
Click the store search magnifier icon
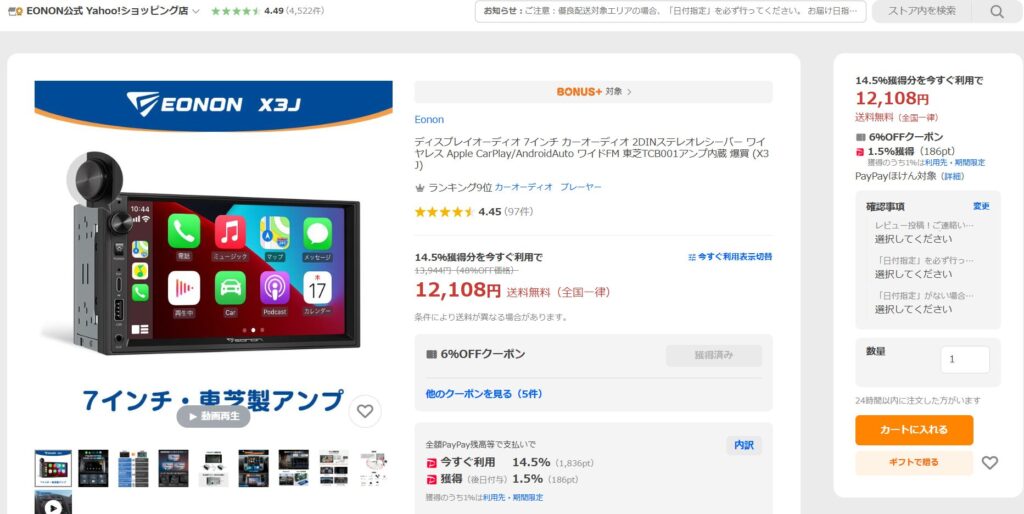[x=996, y=11]
